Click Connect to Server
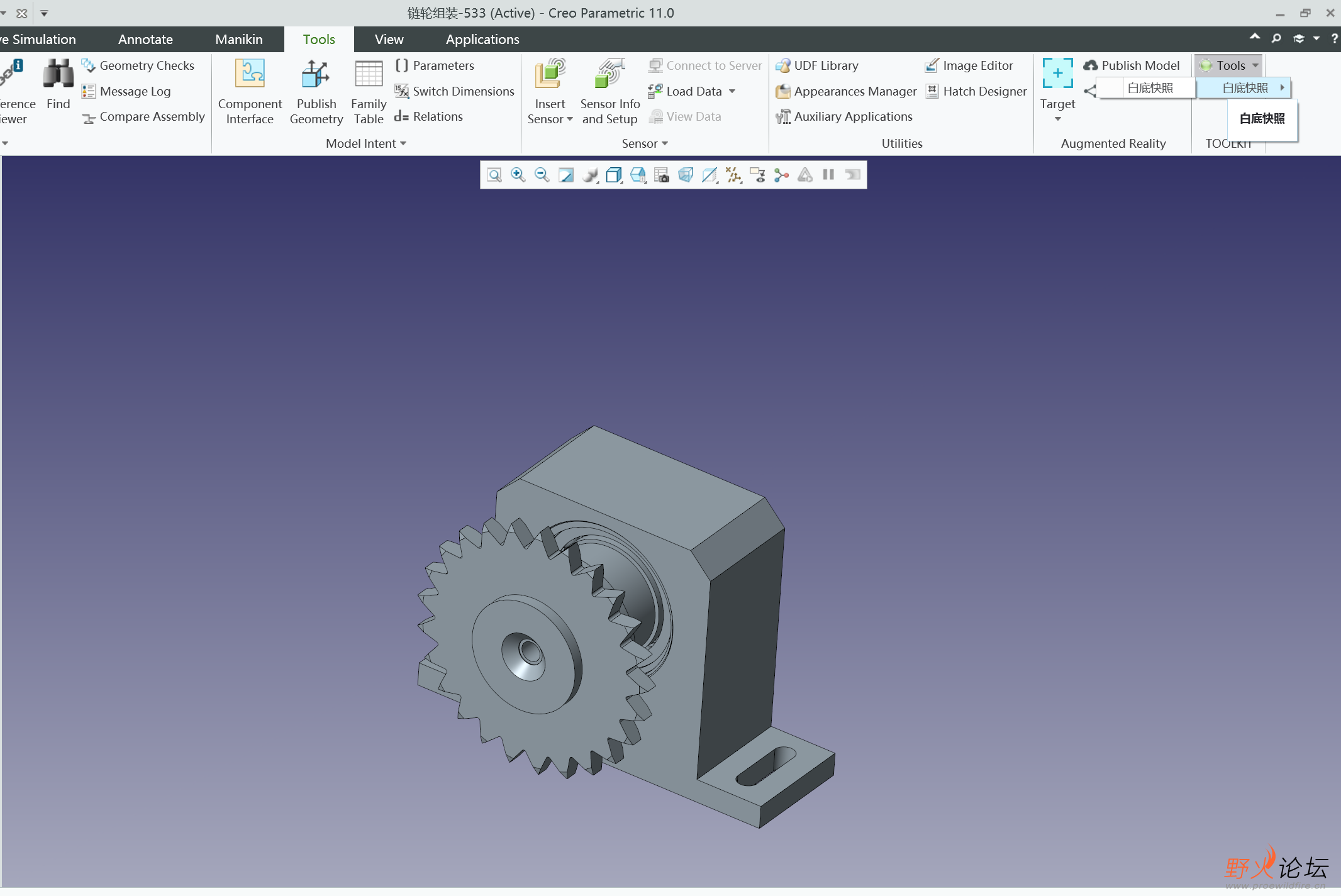This screenshot has height=896, width=1341. click(705, 65)
